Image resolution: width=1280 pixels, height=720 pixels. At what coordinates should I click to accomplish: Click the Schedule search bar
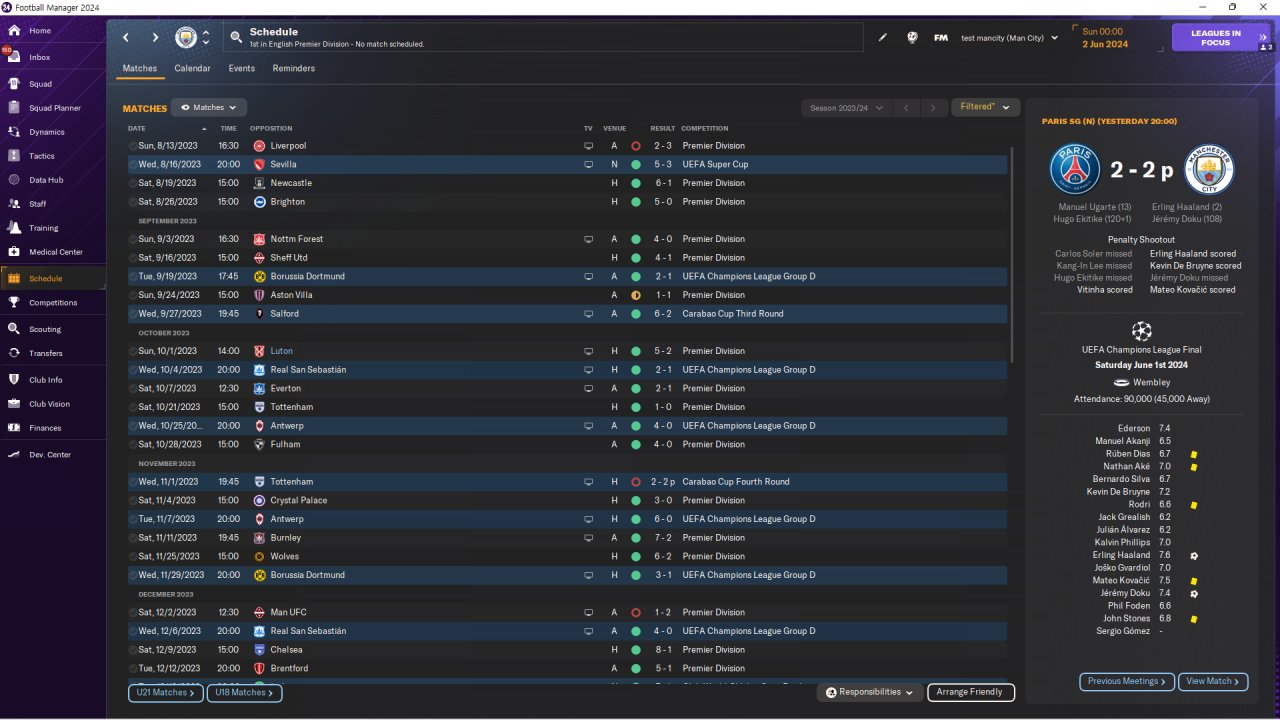pyautogui.click(x=543, y=38)
